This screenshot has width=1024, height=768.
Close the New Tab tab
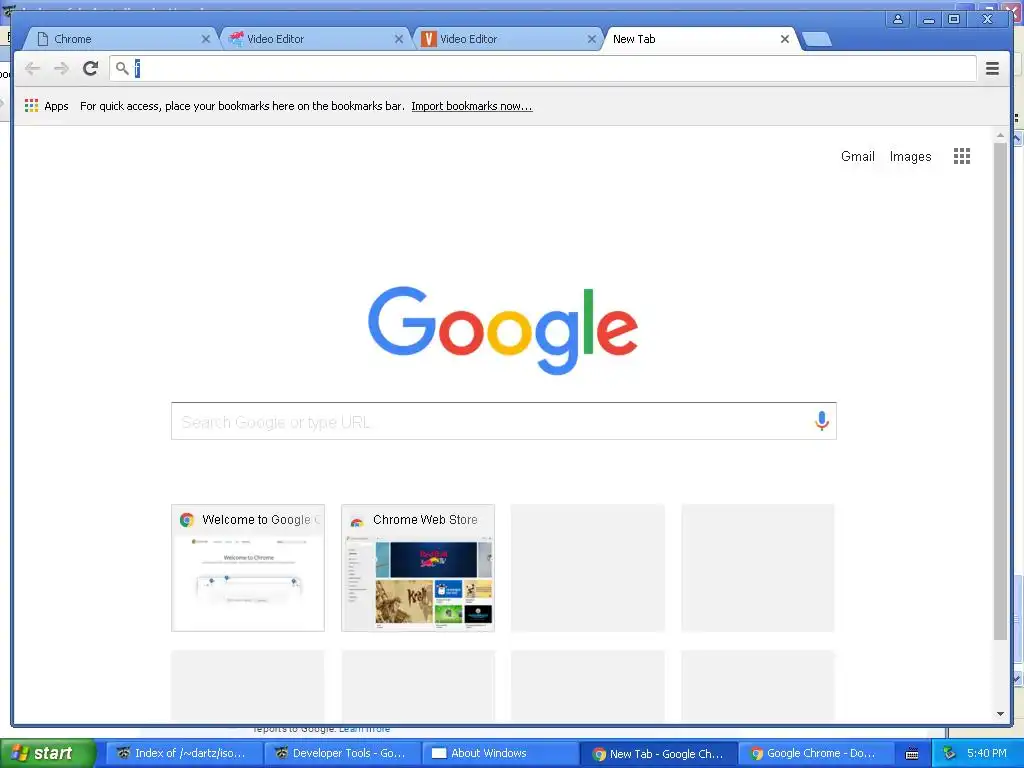coord(784,39)
